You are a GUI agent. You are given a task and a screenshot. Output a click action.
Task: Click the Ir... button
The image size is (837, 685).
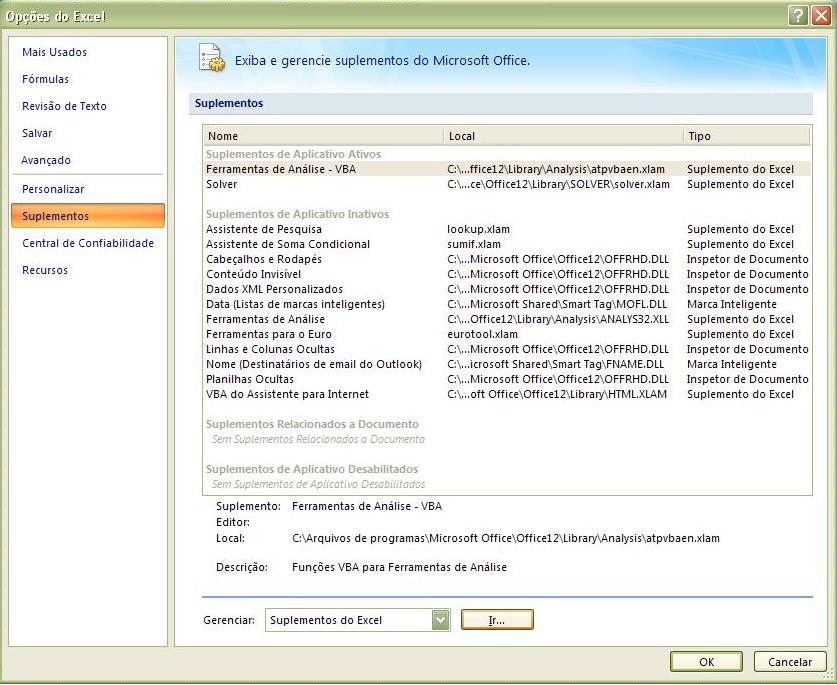pos(497,620)
